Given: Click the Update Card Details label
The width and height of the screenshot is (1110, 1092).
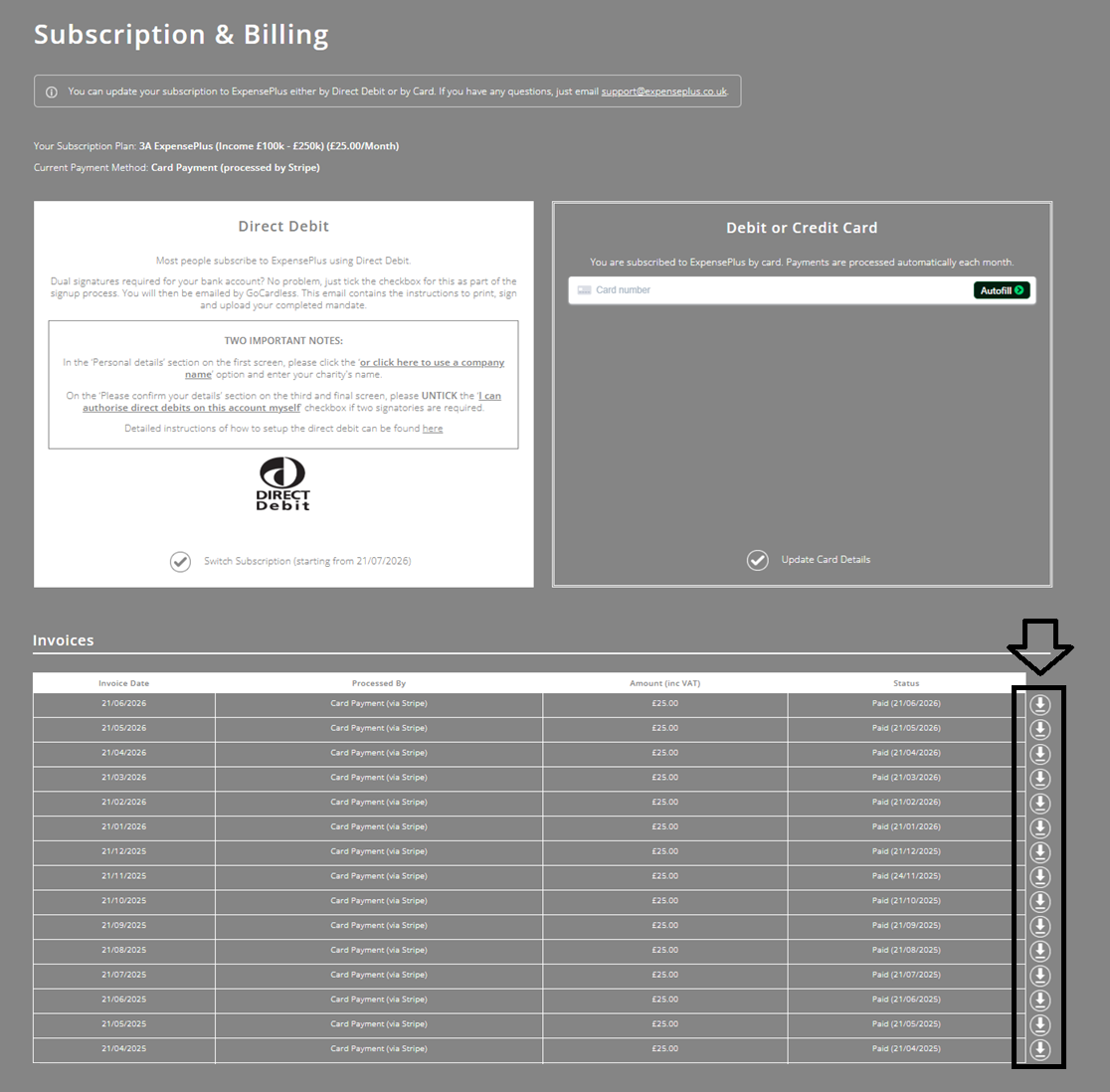Looking at the screenshot, I should [826, 560].
